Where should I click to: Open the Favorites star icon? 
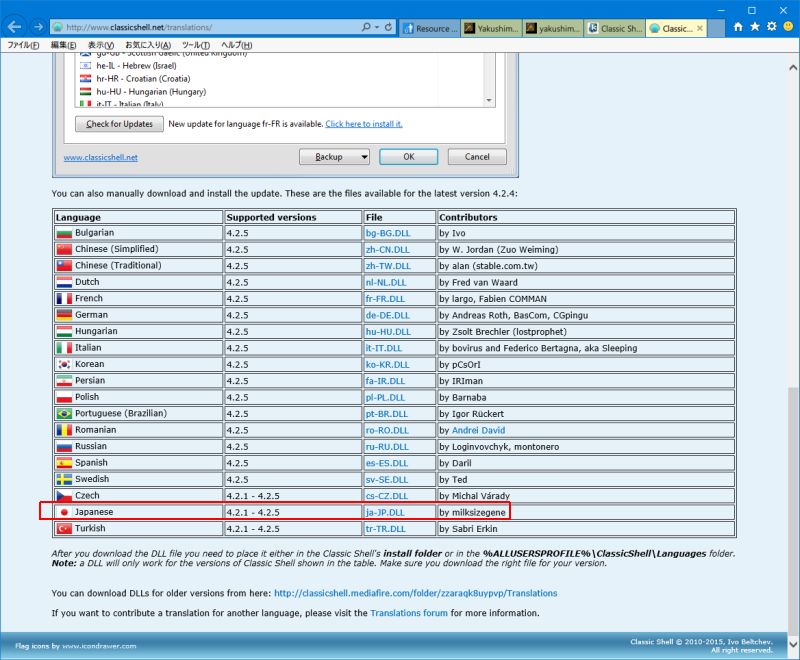[x=754, y=28]
